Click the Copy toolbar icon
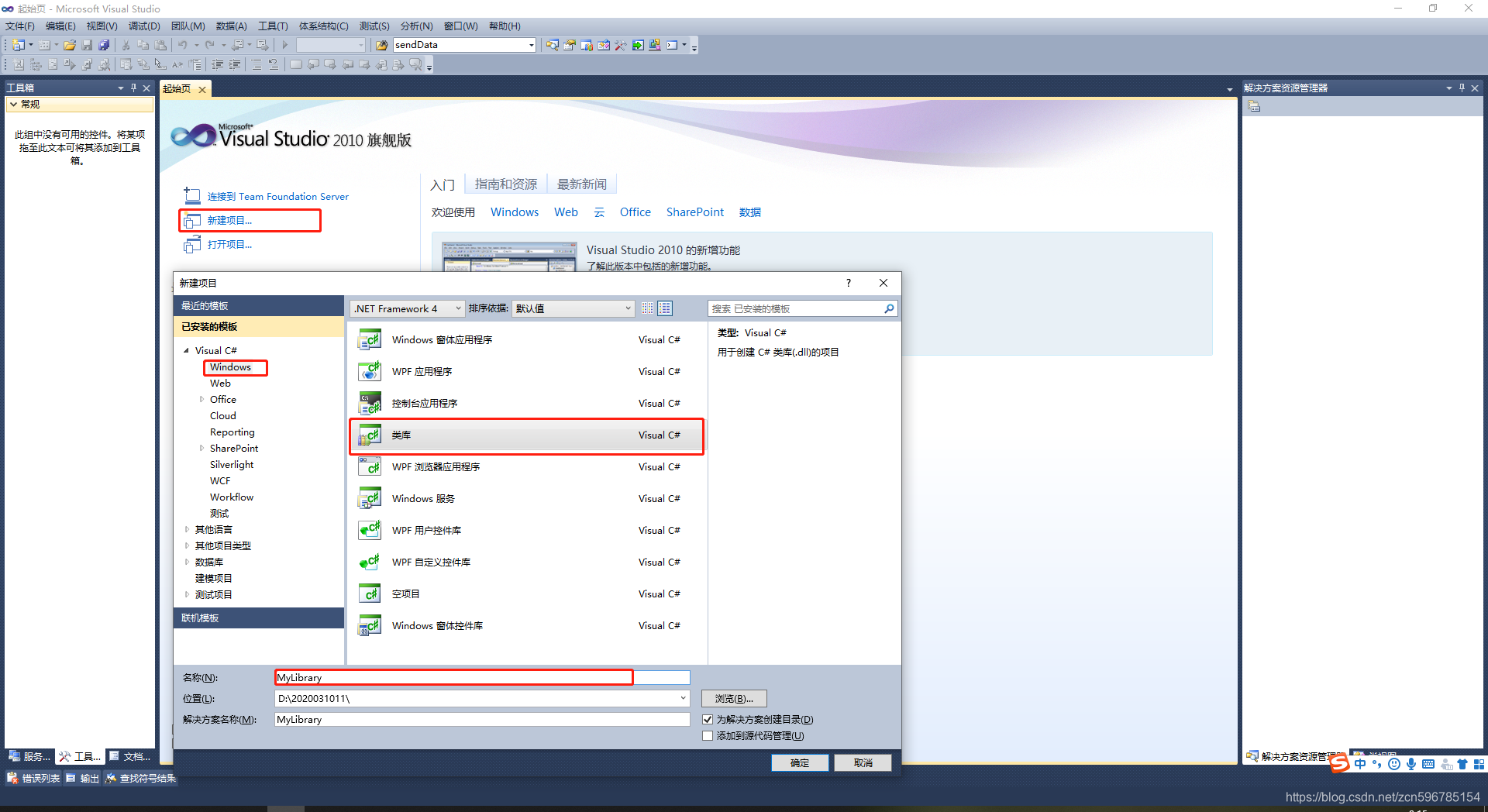 coord(143,45)
